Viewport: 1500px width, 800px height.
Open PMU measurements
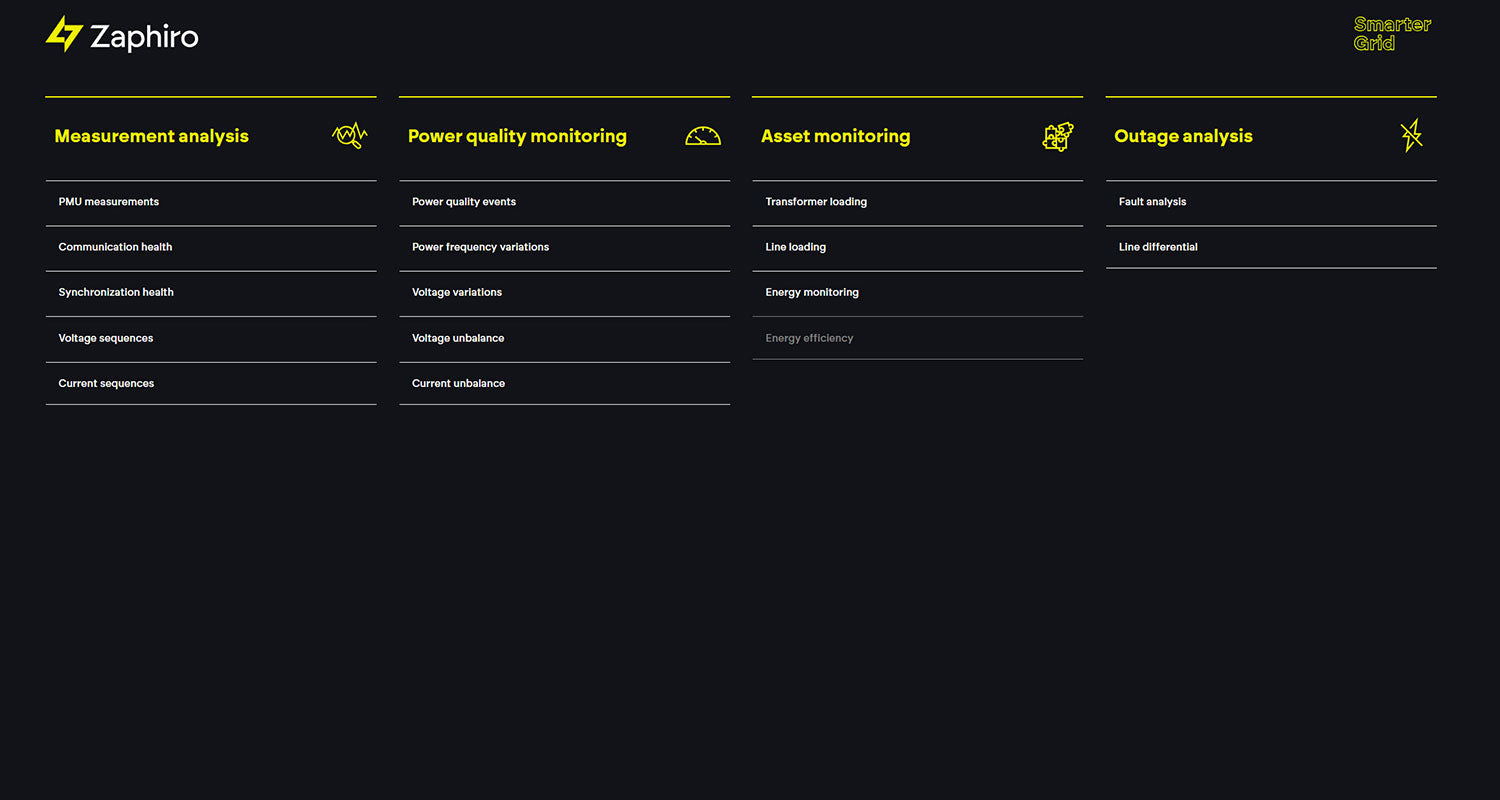(109, 202)
